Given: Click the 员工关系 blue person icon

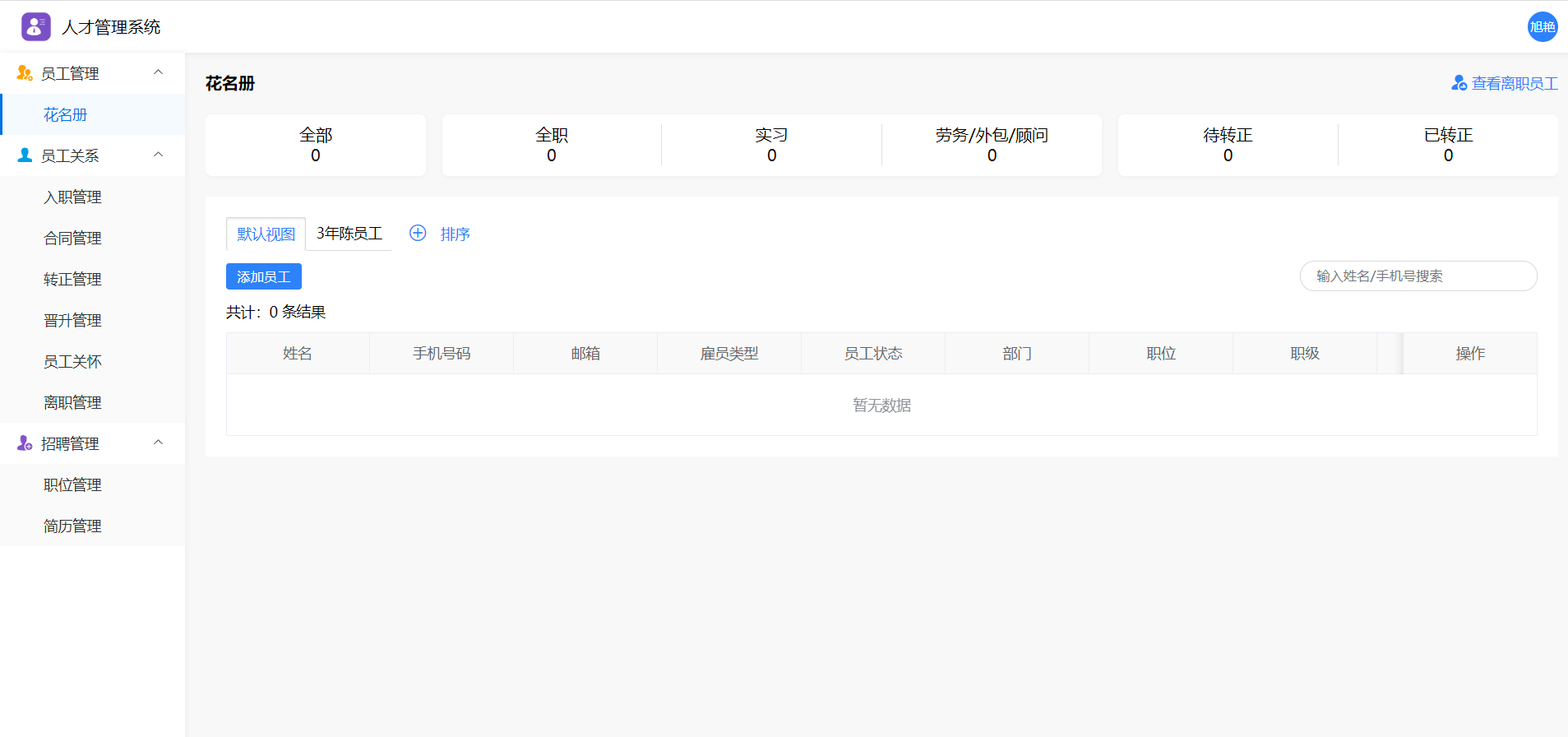Looking at the screenshot, I should click(25, 155).
